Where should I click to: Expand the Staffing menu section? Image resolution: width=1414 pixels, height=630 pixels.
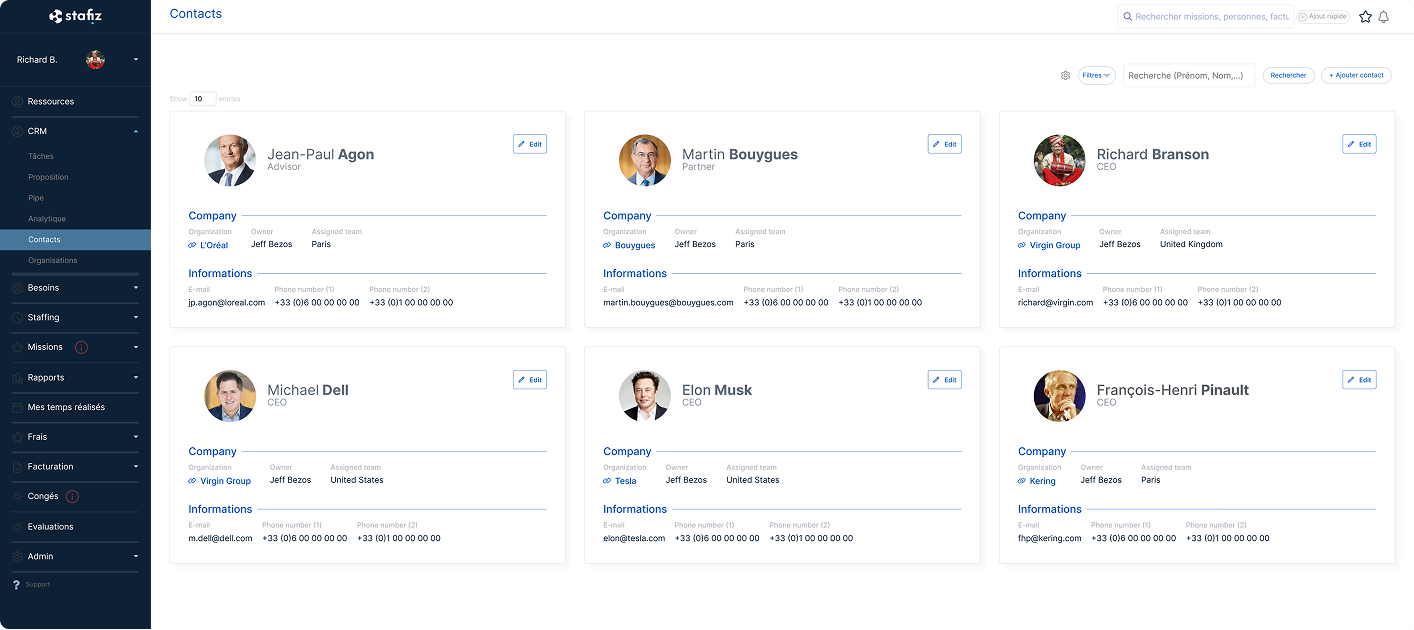tap(136, 318)
